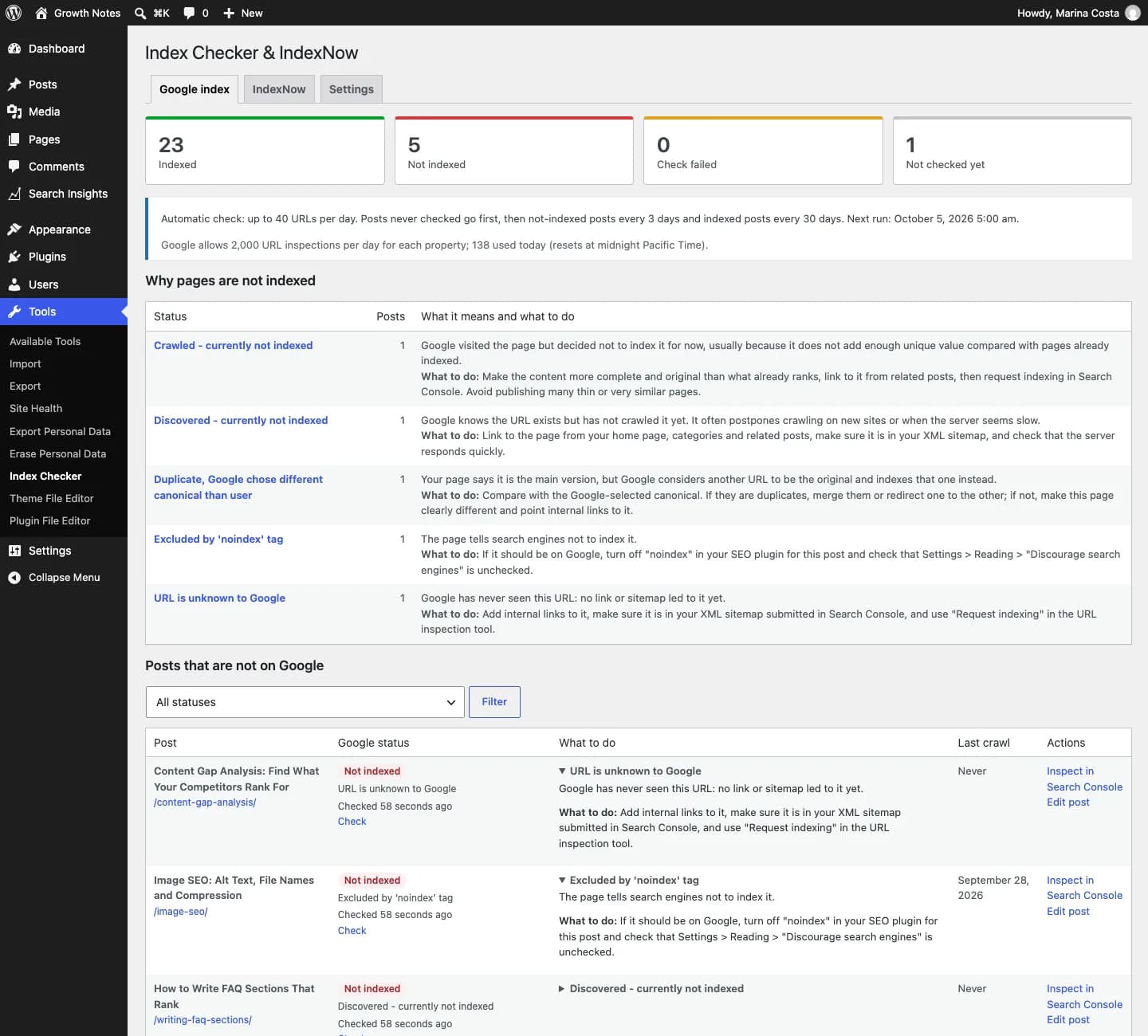
Task: Open the Export submenu item
Action: 26,386
